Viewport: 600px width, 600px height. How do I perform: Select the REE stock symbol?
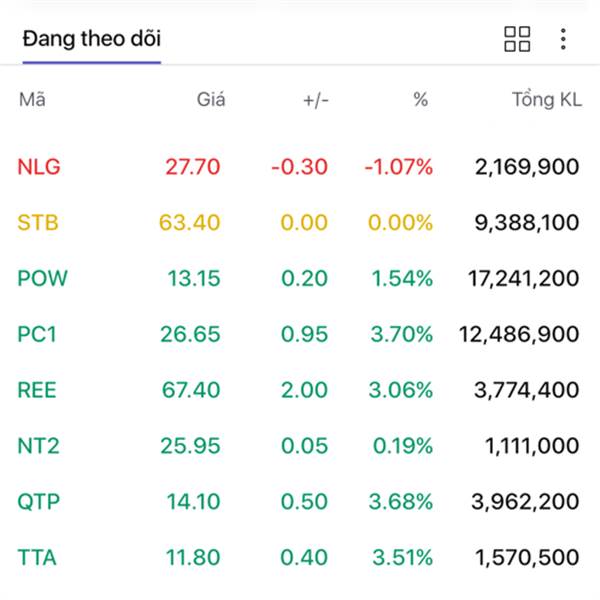38,389
